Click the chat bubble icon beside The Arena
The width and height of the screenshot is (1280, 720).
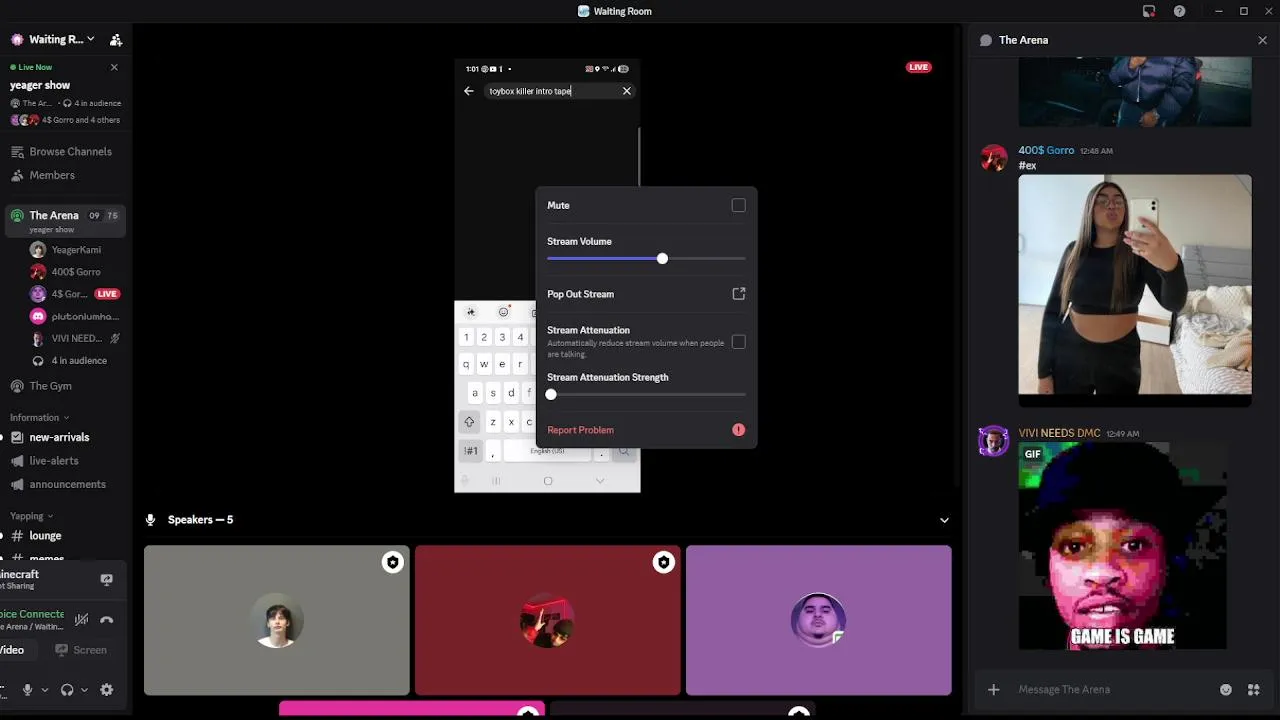[x=986, y=40]
